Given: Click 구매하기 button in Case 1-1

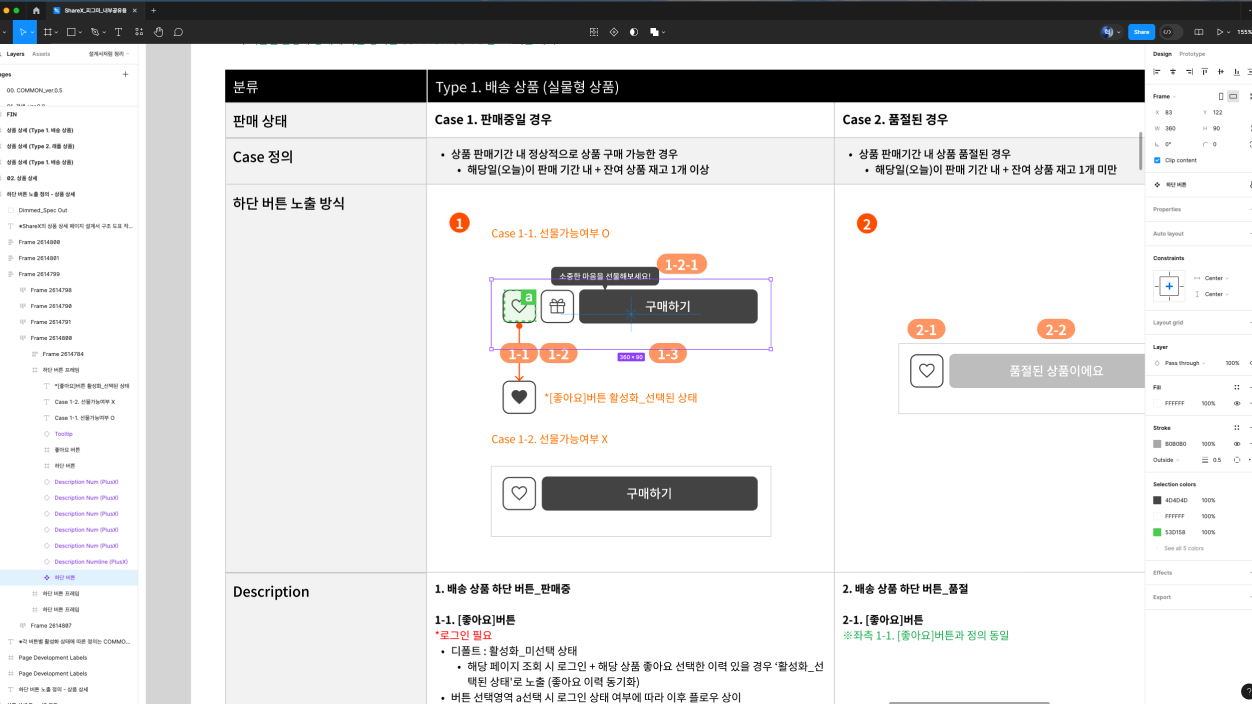Looking at the screenshot, I should (x=668, y=306).
